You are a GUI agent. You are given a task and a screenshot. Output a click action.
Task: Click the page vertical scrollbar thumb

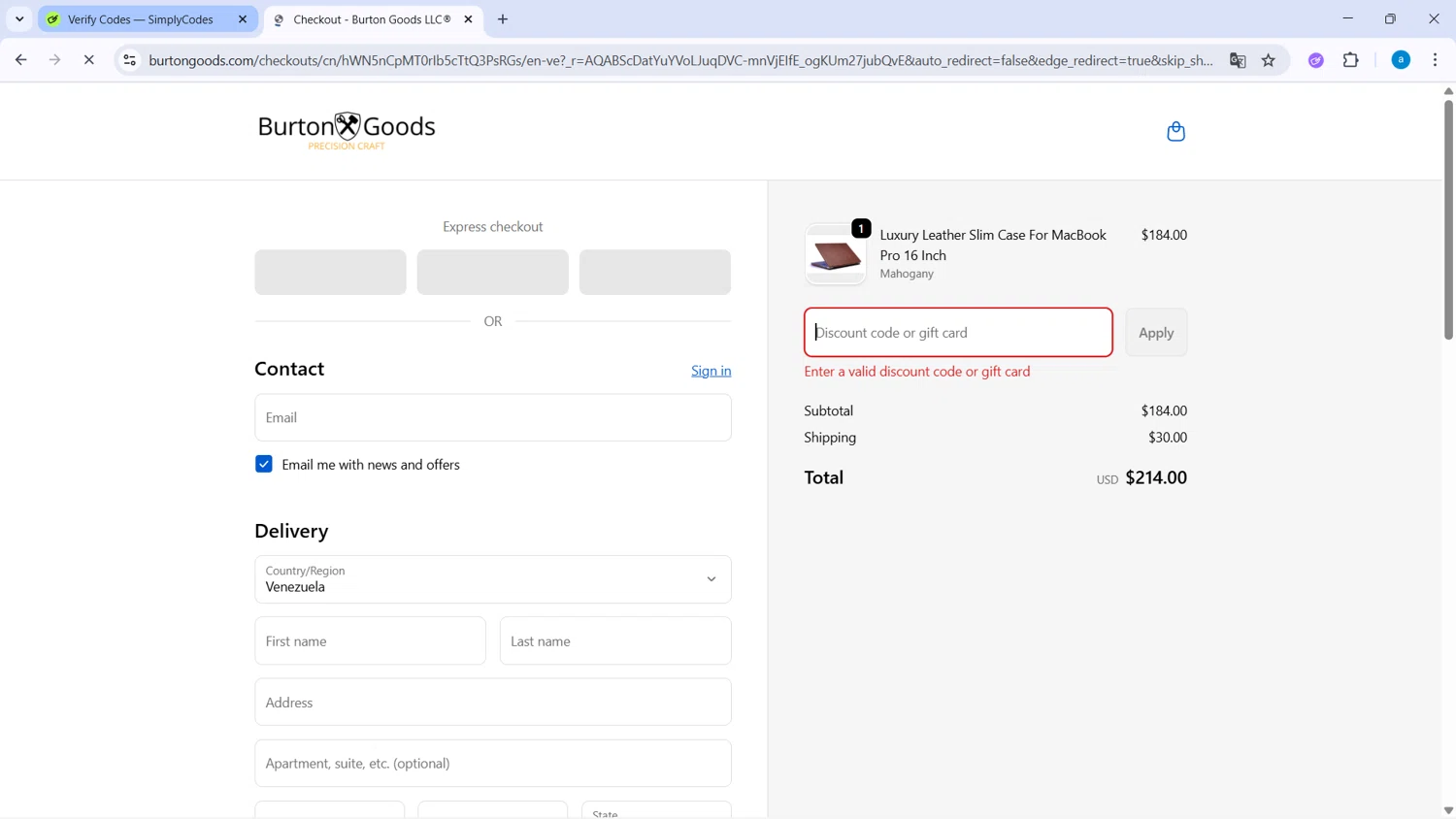pos(1448,219)
